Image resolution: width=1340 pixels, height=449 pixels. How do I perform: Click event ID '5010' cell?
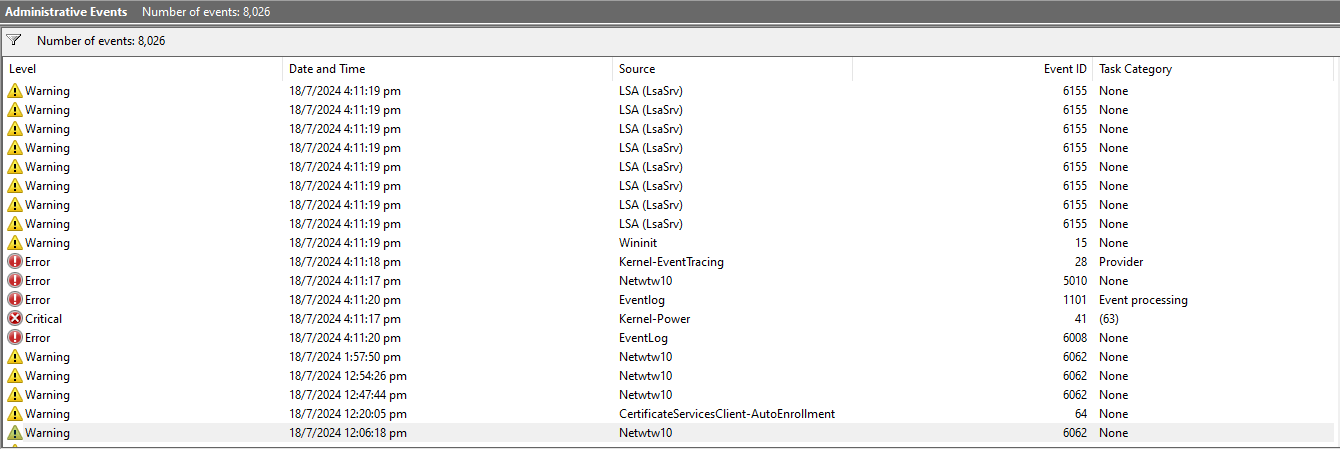coord(1074,281)
